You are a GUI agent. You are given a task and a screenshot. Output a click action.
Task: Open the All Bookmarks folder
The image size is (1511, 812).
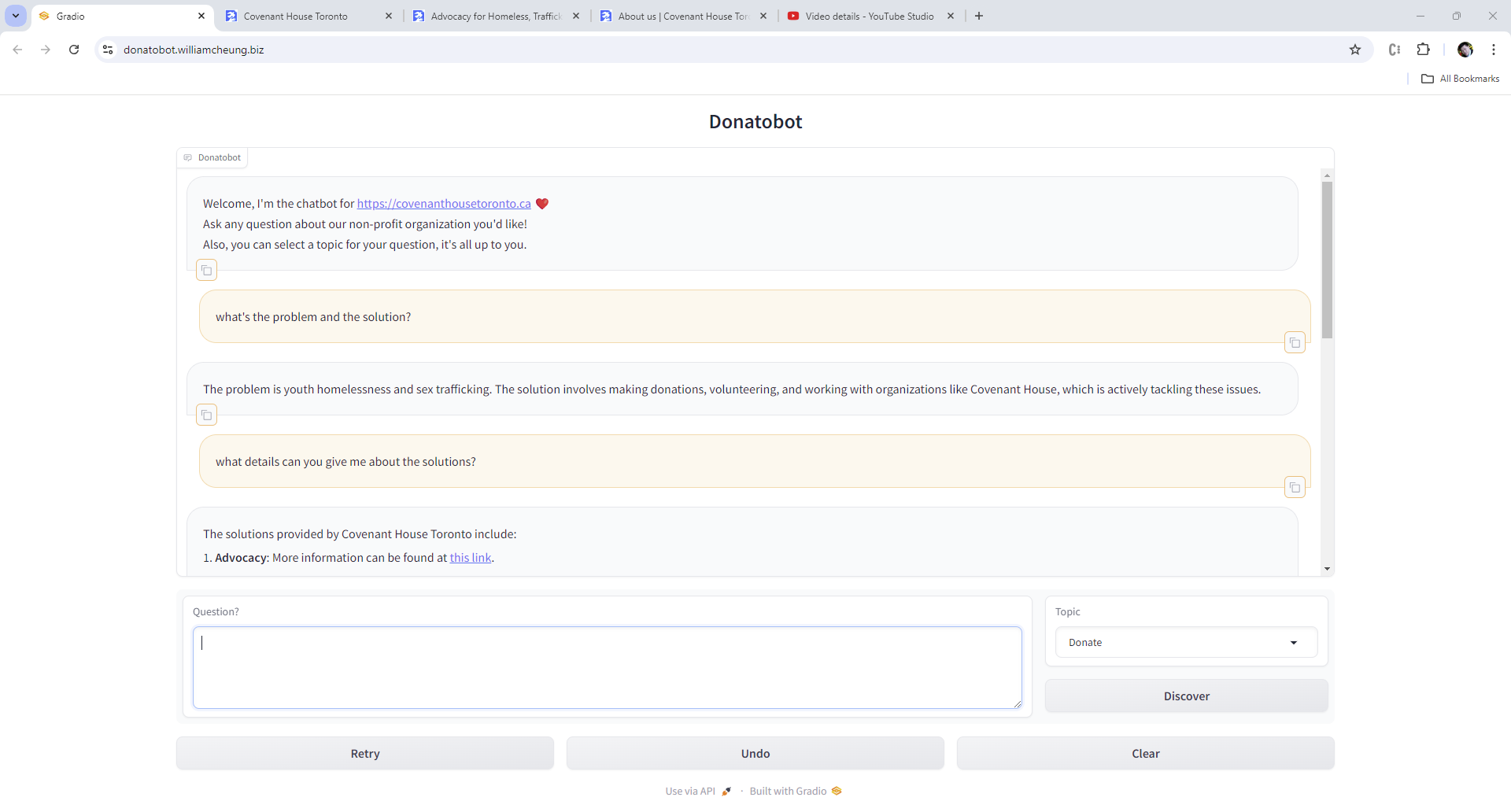point(1461,79)
